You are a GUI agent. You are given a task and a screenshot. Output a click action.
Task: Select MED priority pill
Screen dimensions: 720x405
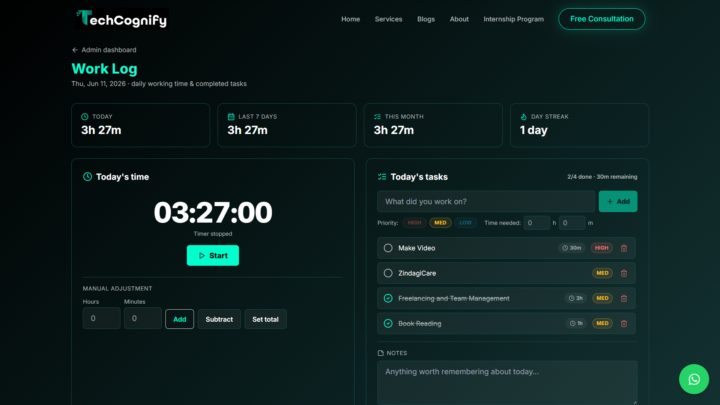click(x=440, y=223)
